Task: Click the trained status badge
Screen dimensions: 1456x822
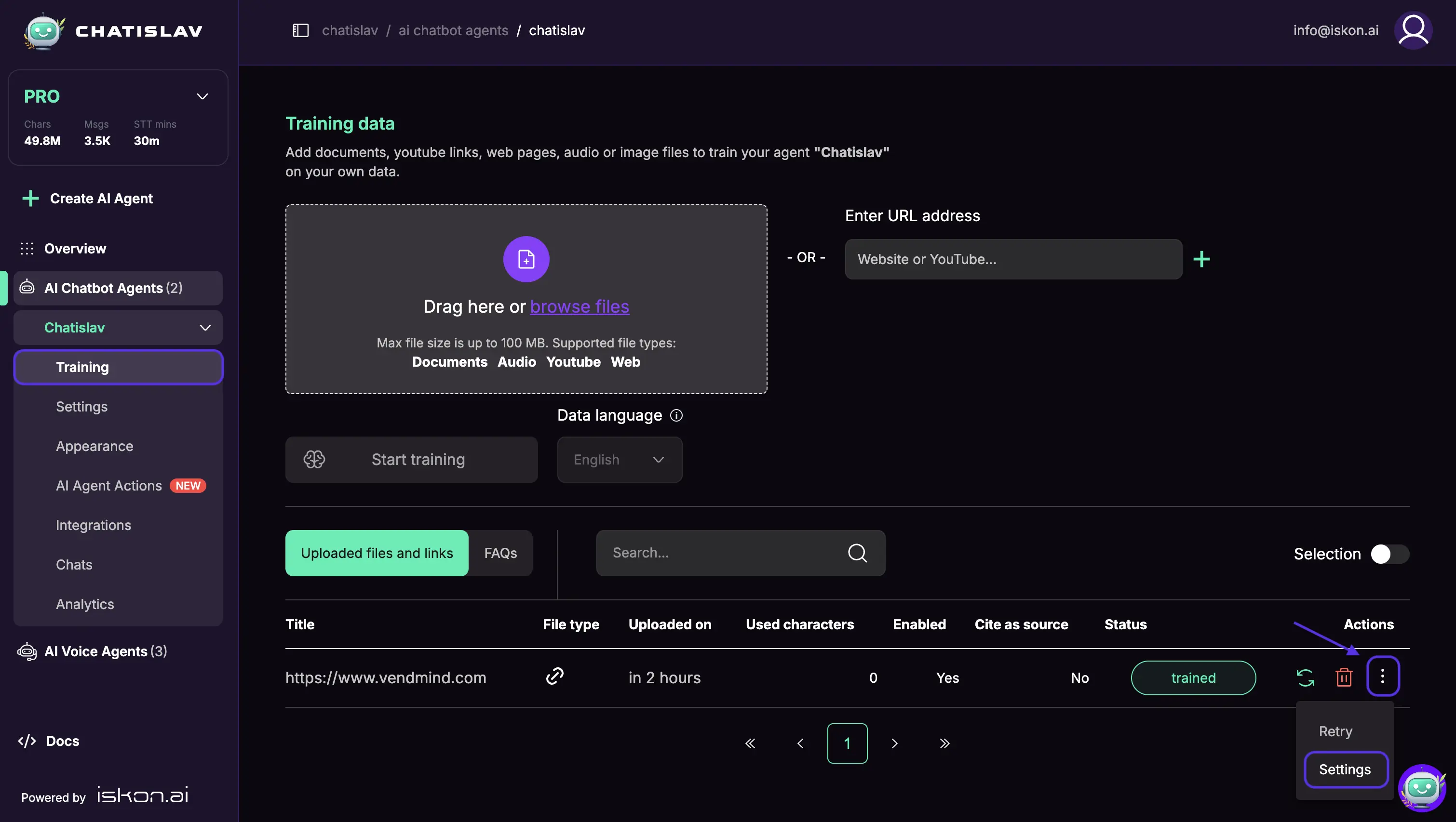Action: pyautogui.click(x=1193, y=677)
